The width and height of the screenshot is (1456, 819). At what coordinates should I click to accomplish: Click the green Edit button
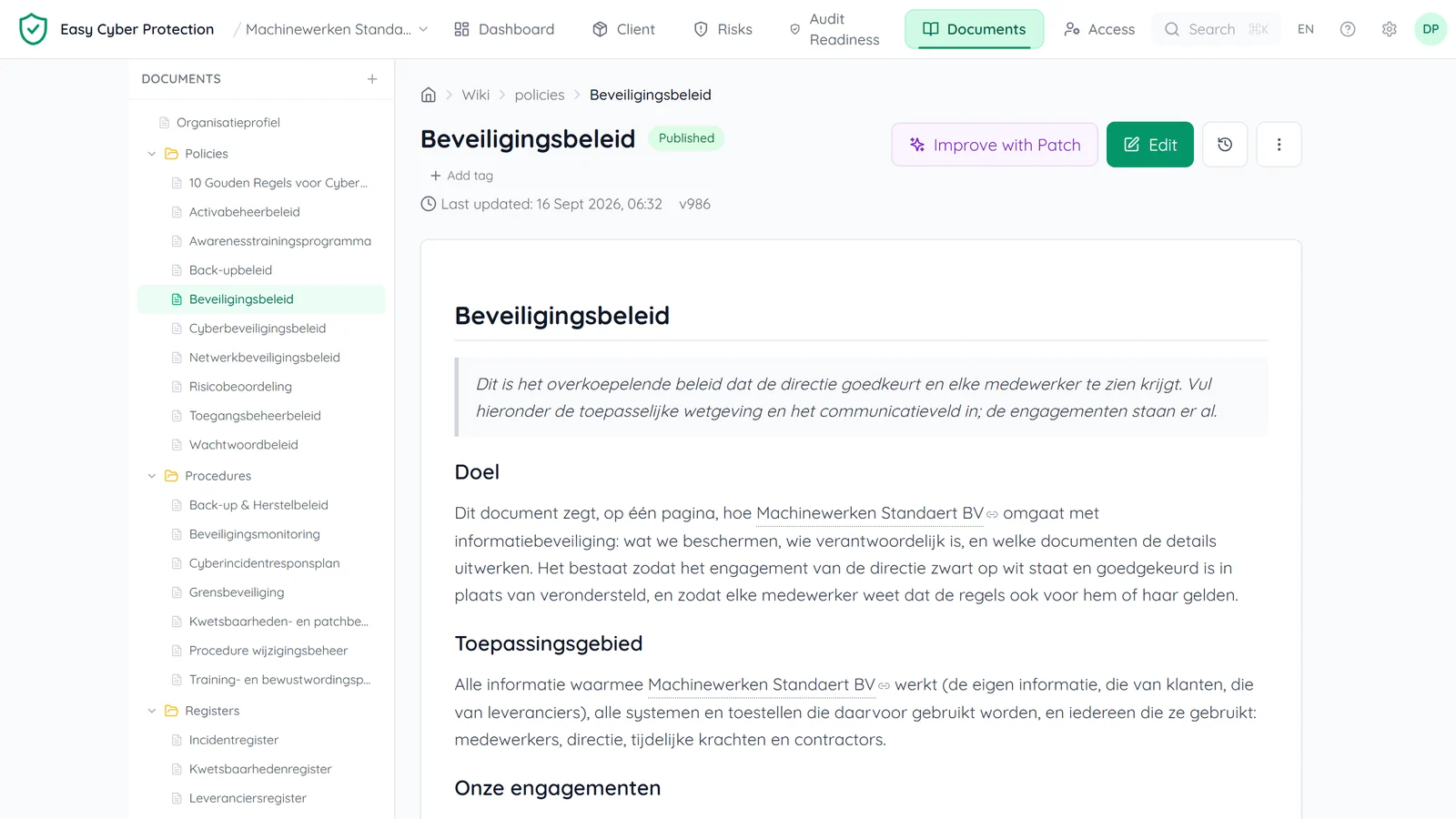pos(1150,145)
